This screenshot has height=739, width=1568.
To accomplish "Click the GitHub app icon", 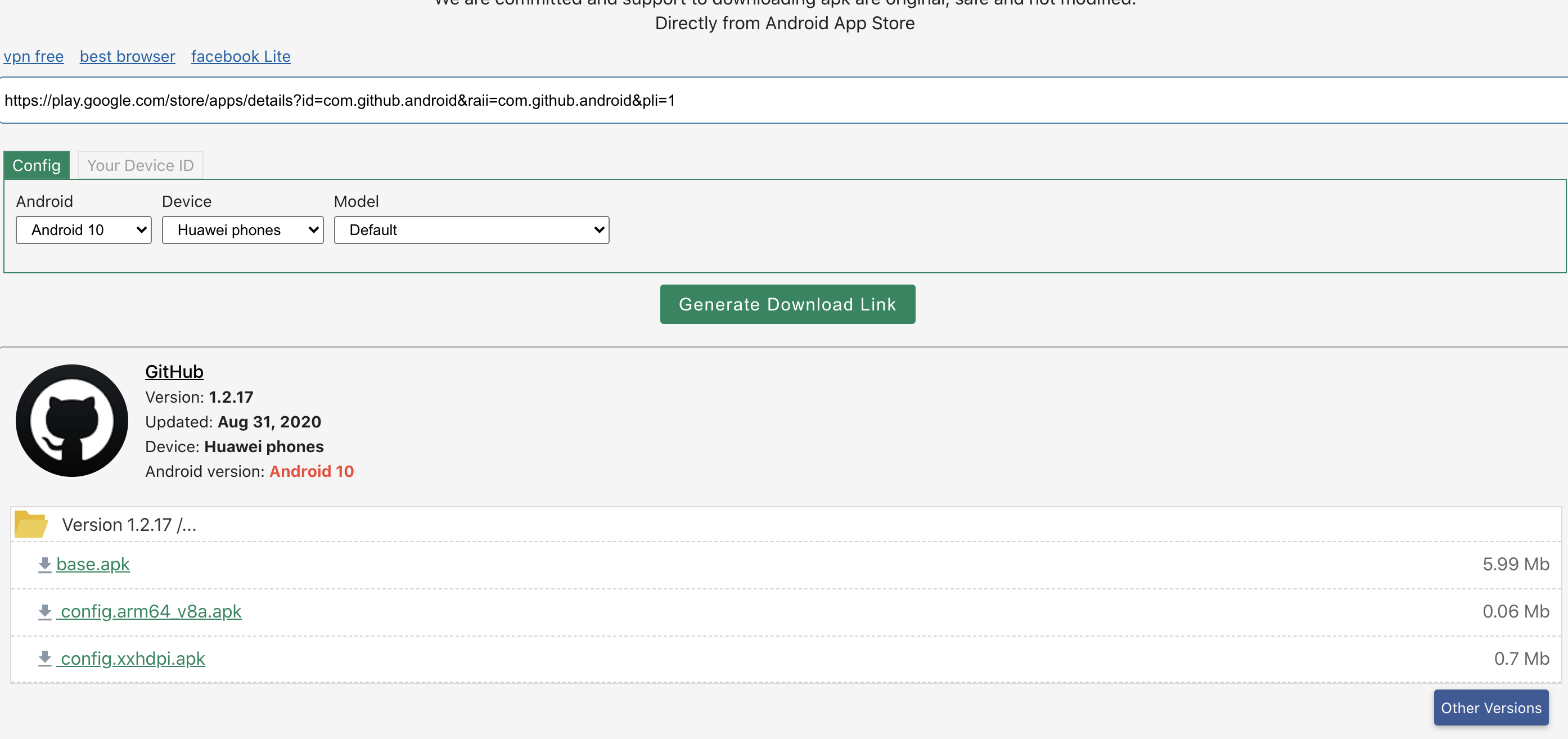I will (71, 421).
